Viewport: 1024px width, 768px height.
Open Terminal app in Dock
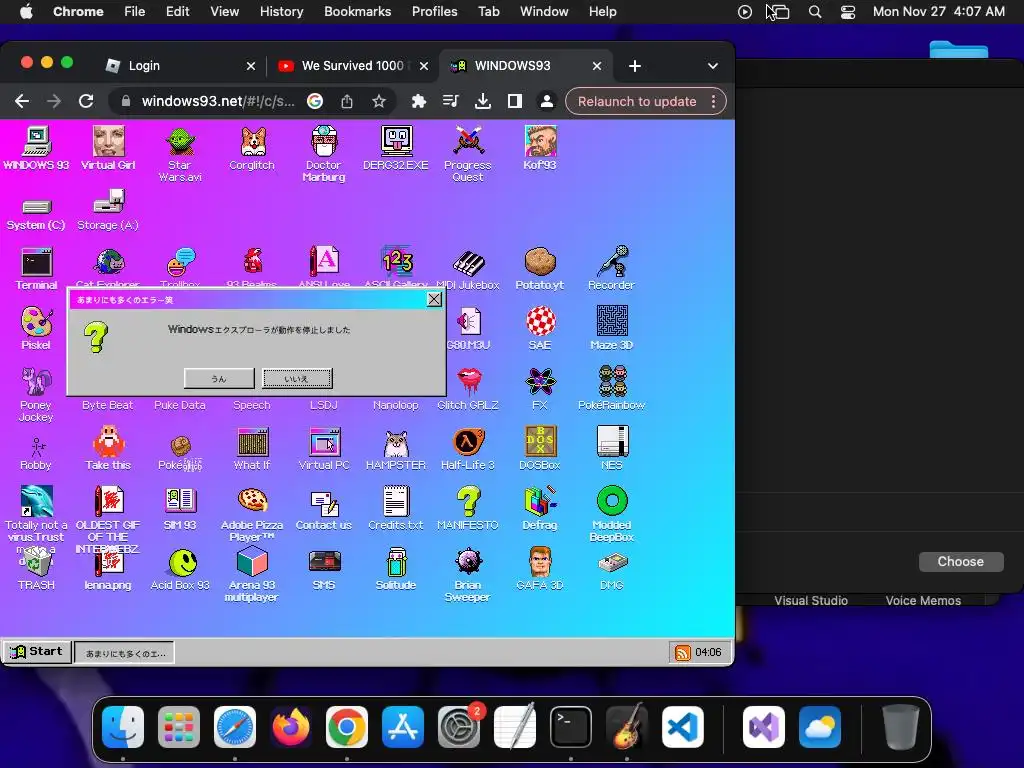[571, 727]
